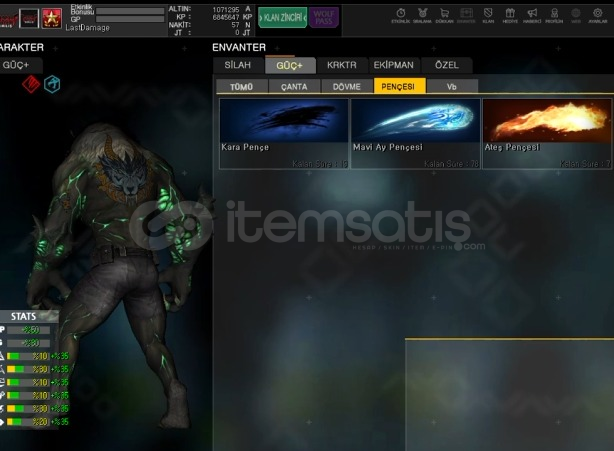This screenshot has height=451, width=614.
Task: Select the Mavi Ay Pençesi item card
Action: tap(415, 133)
